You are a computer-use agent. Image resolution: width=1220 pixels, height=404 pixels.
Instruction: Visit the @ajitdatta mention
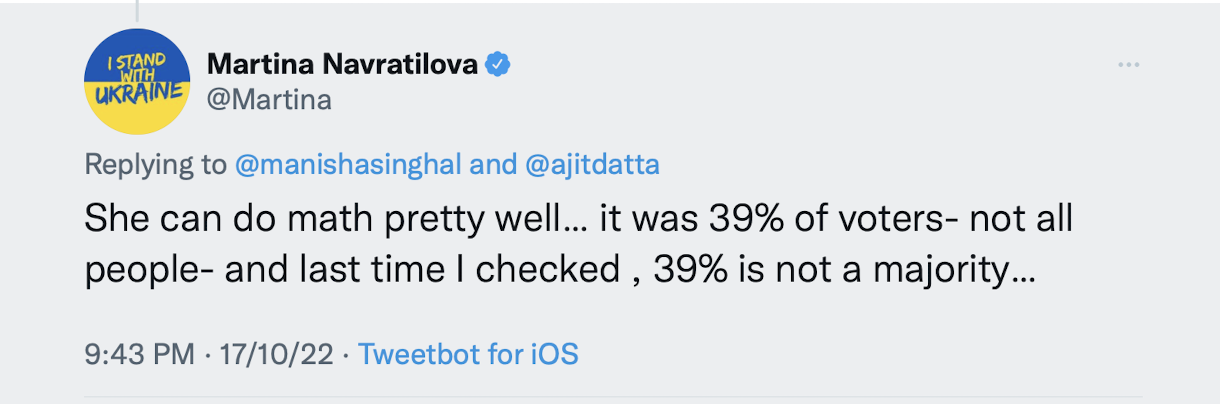coord(592,165)
